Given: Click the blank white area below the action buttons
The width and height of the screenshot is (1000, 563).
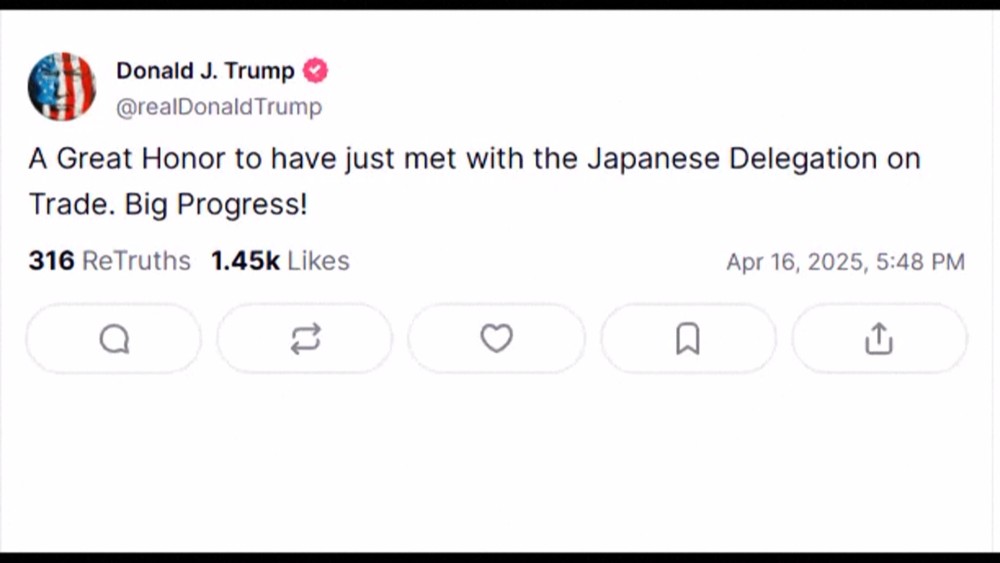Looking at the screenshot, I should (x=500, y=460).
